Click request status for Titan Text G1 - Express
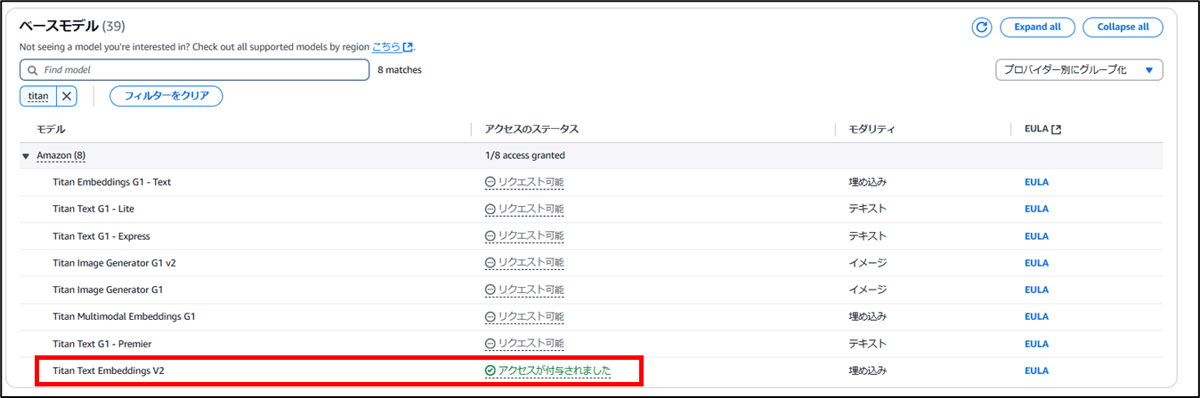The height and width of the screenshot is (398, 1200). click(524, 236)
